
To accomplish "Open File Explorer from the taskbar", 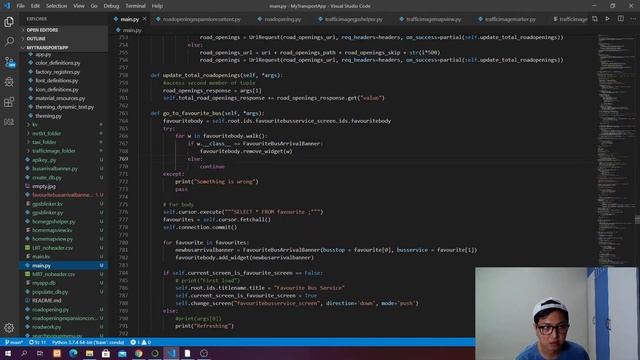I will pyautogui.click(x=89, y=353).
